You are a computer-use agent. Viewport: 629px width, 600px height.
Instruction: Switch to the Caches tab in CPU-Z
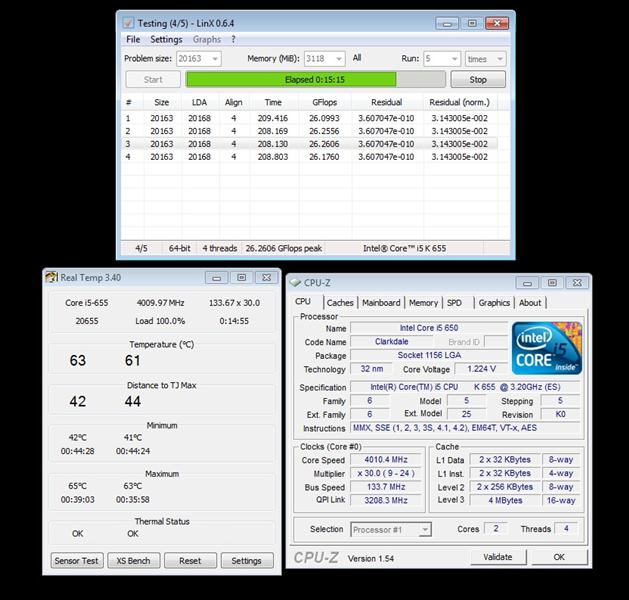(x=340, y=303)
